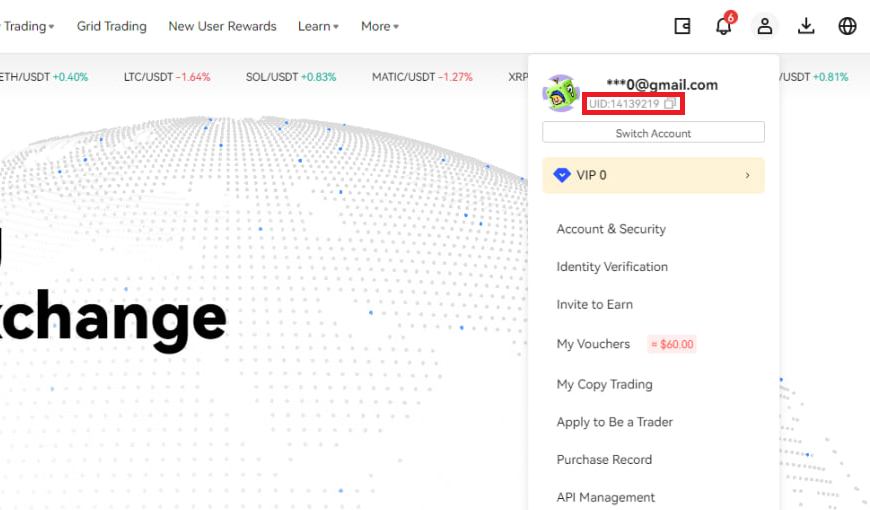Expand the Trading dropdown menu
This screenshot has width=870, height=510.
(29, 26)
